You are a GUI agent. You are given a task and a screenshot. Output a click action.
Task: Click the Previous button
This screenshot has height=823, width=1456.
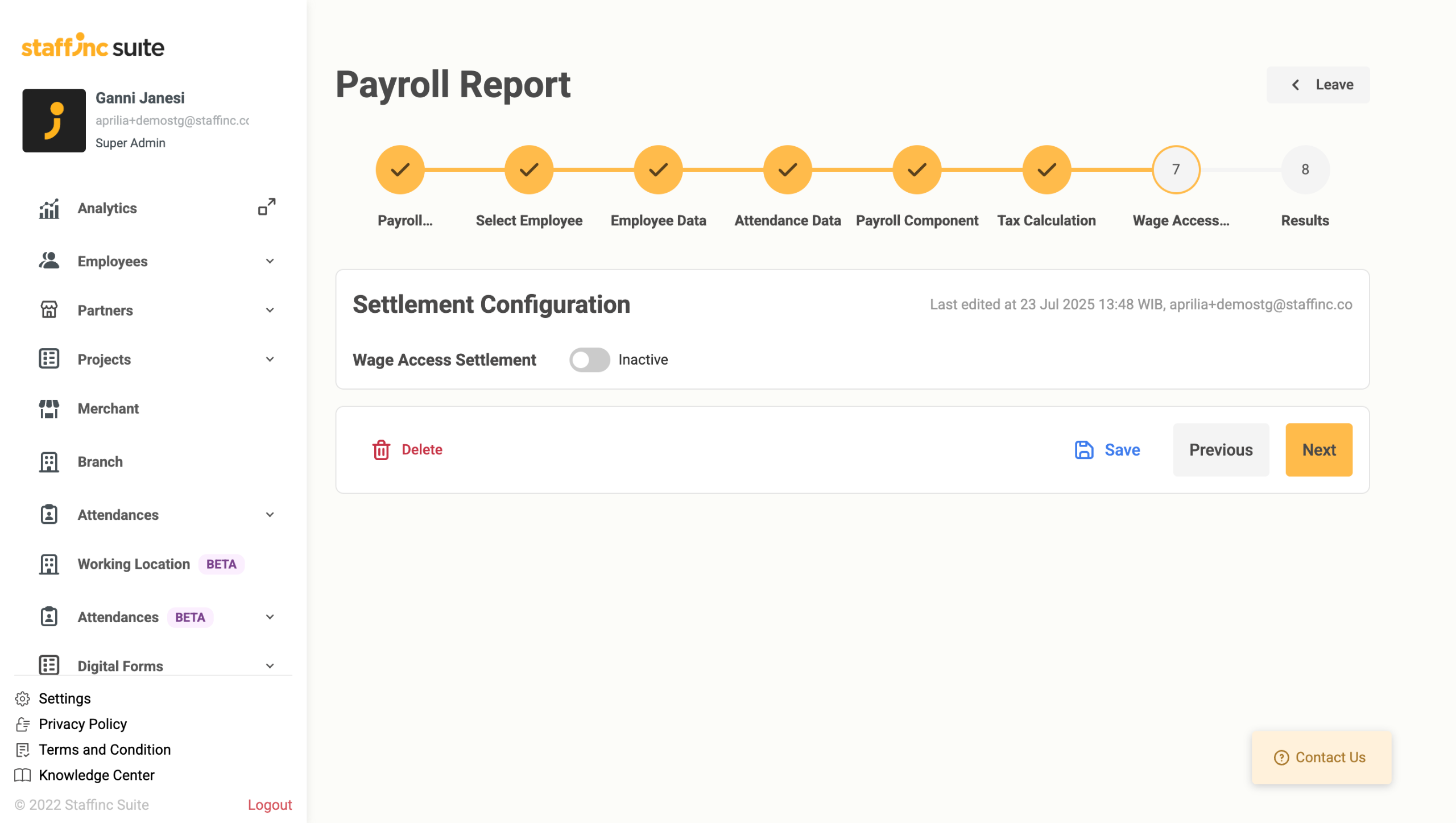[1221, 450]
